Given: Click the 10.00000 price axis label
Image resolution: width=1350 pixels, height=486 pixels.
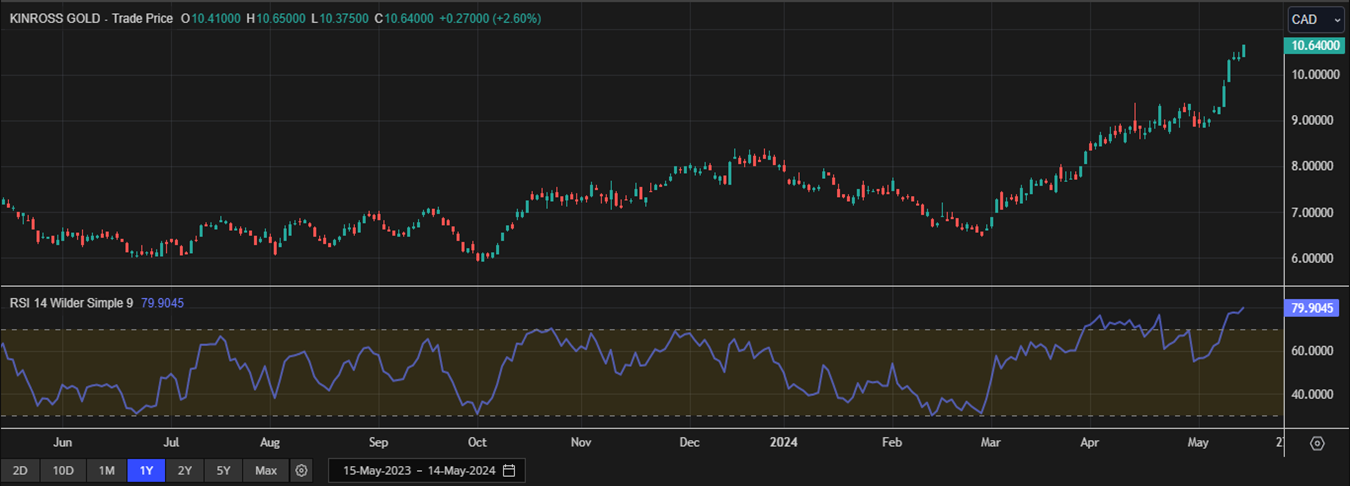Looking at the screenshot, I should (1314, 74).
